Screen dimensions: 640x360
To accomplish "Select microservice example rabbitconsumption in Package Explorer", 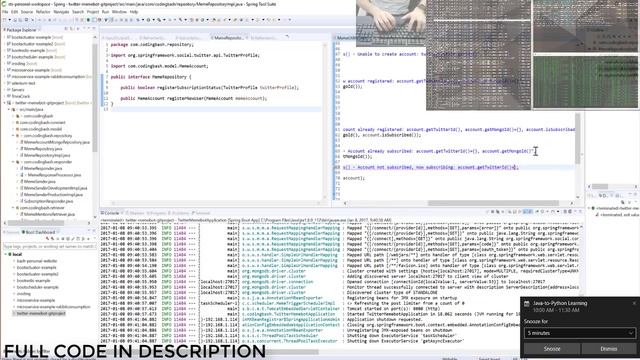I will [48, 77].
